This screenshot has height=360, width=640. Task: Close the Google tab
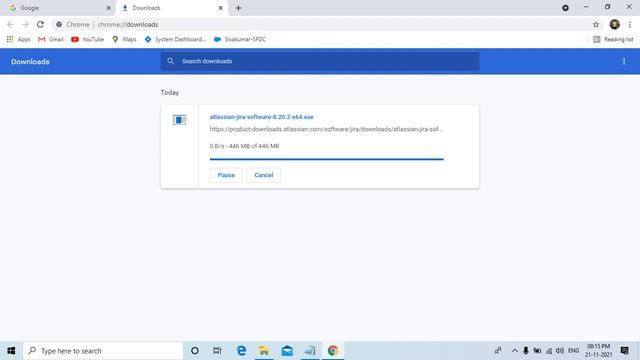point(109,8)
